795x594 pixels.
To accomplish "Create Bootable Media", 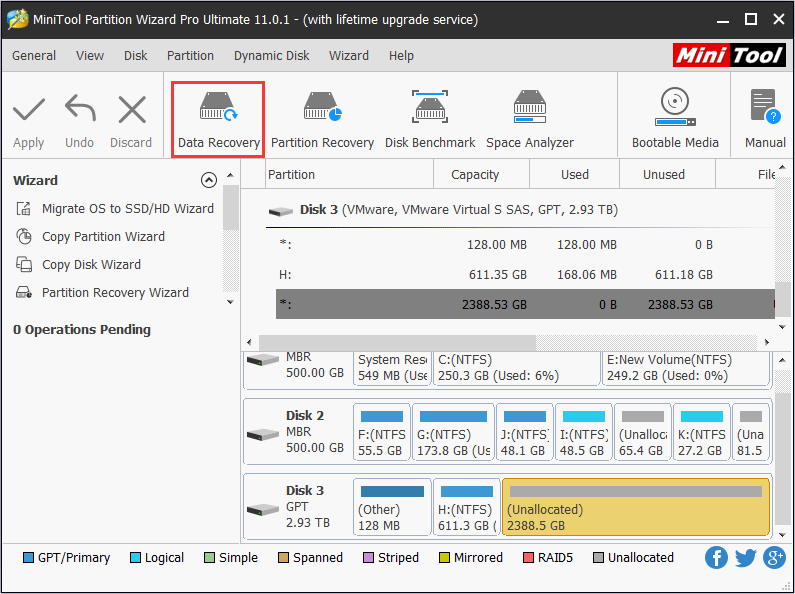I will [675, 120].
